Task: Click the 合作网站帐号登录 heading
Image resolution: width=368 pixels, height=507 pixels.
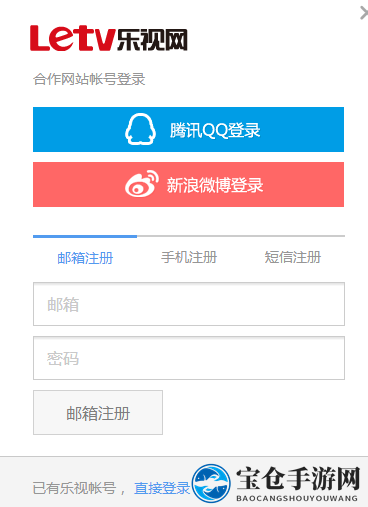Action: click(x=89, y=79)
